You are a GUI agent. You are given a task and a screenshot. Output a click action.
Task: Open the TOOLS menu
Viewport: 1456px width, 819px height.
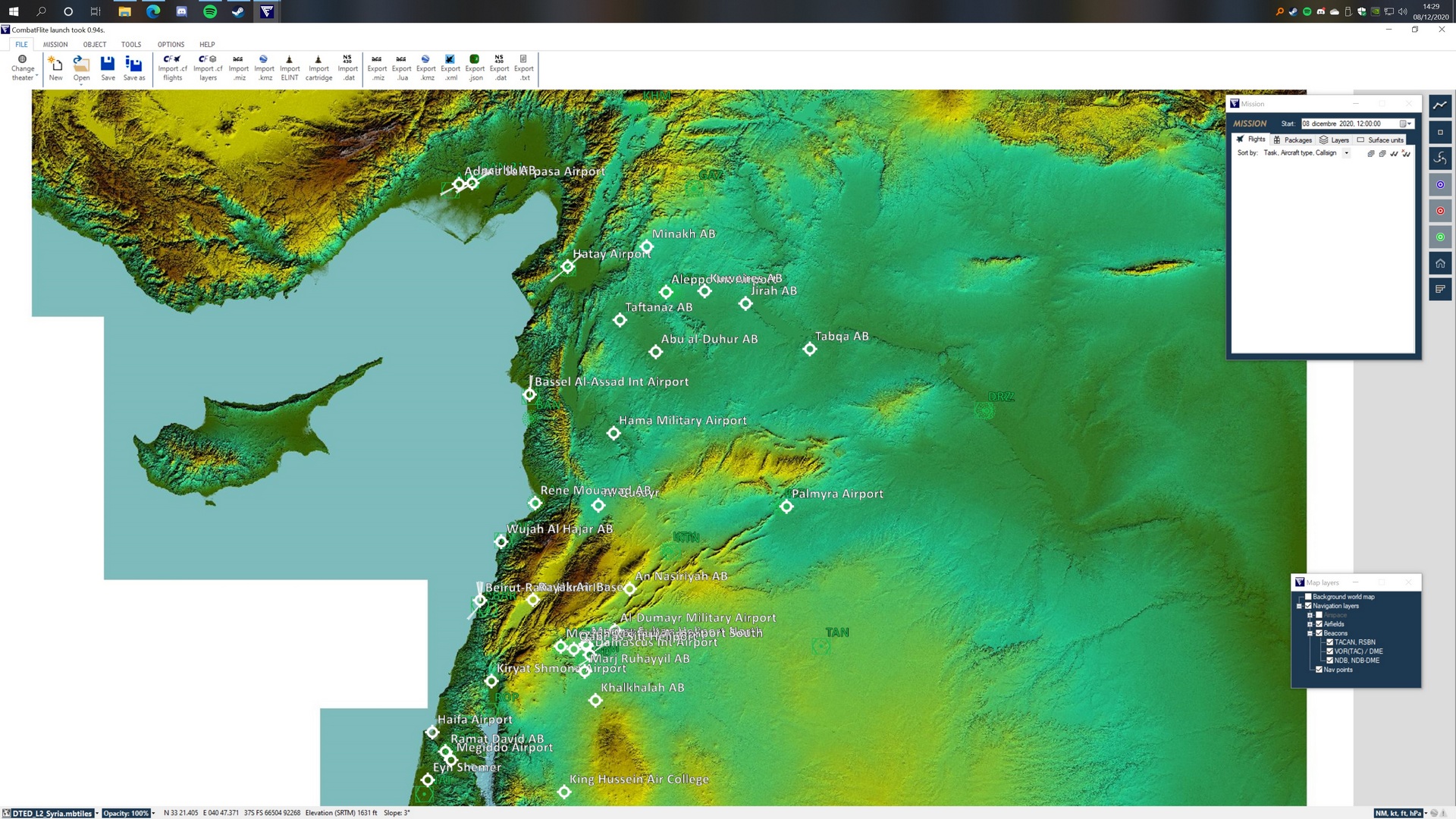coord(131,45)
